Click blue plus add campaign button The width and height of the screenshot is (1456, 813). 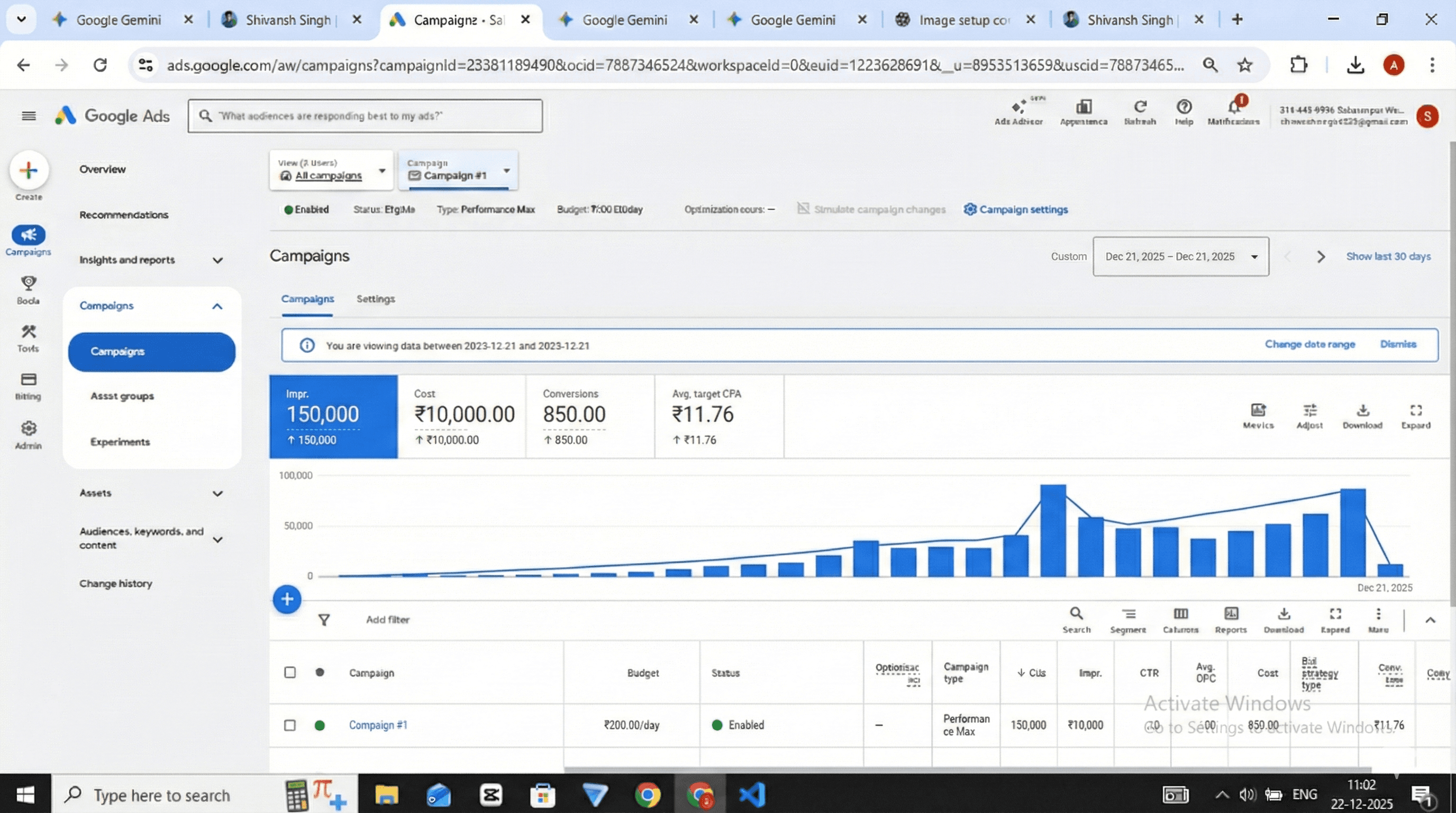(x=287, y=599)
